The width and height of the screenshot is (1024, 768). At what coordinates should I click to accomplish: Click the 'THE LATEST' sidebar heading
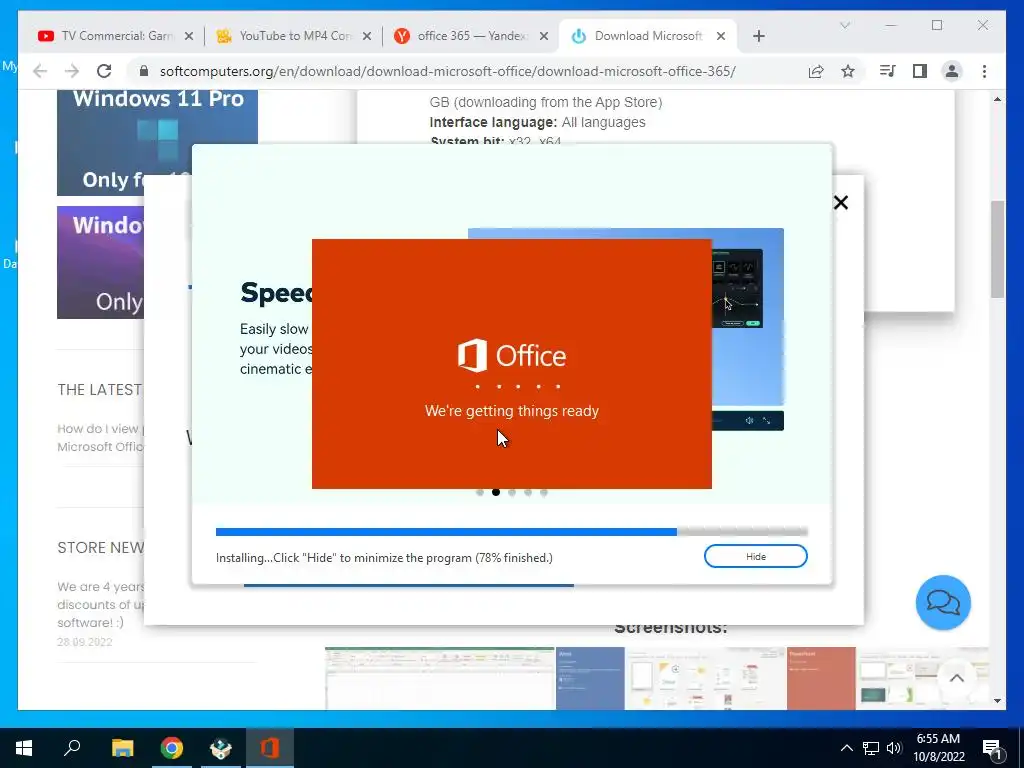click(99, 390)
